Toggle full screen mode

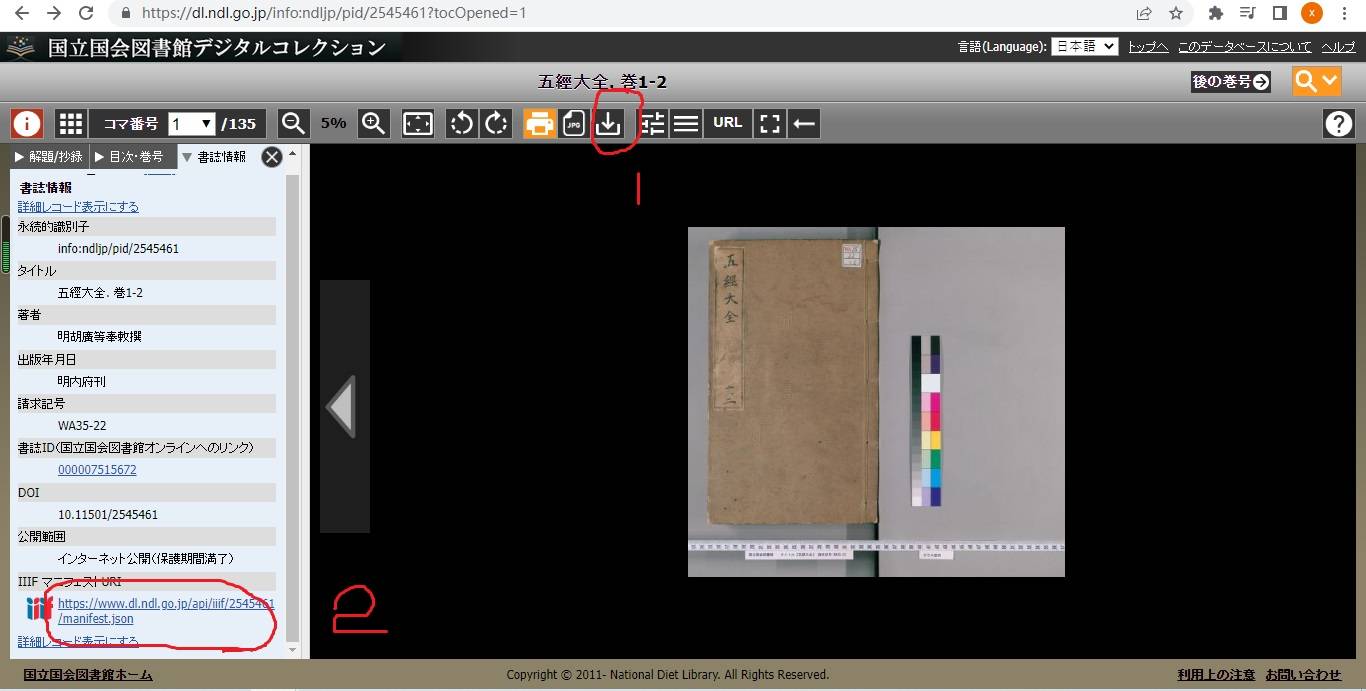pos(769,123)
